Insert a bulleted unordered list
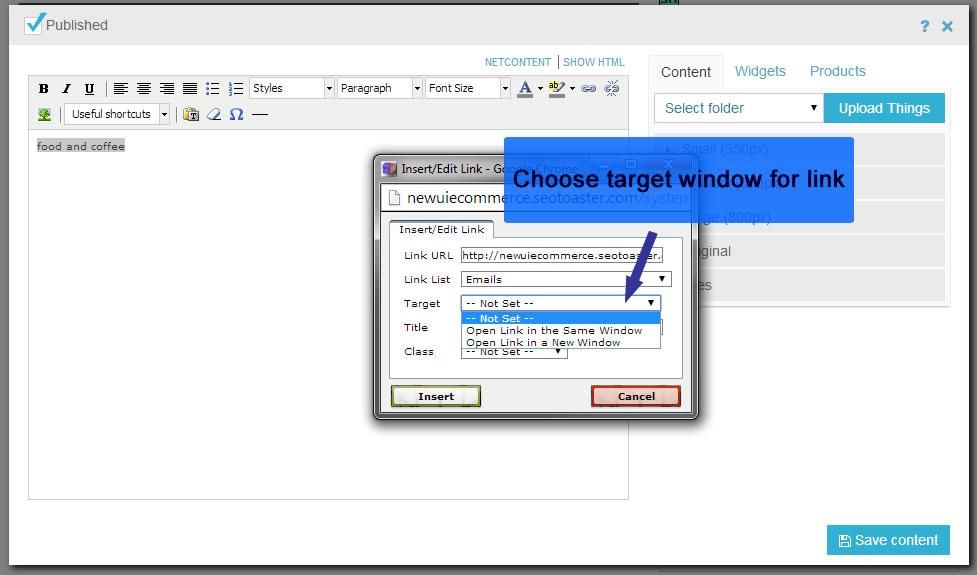Viewport: 977px width, 575px height. pos(212,89)
